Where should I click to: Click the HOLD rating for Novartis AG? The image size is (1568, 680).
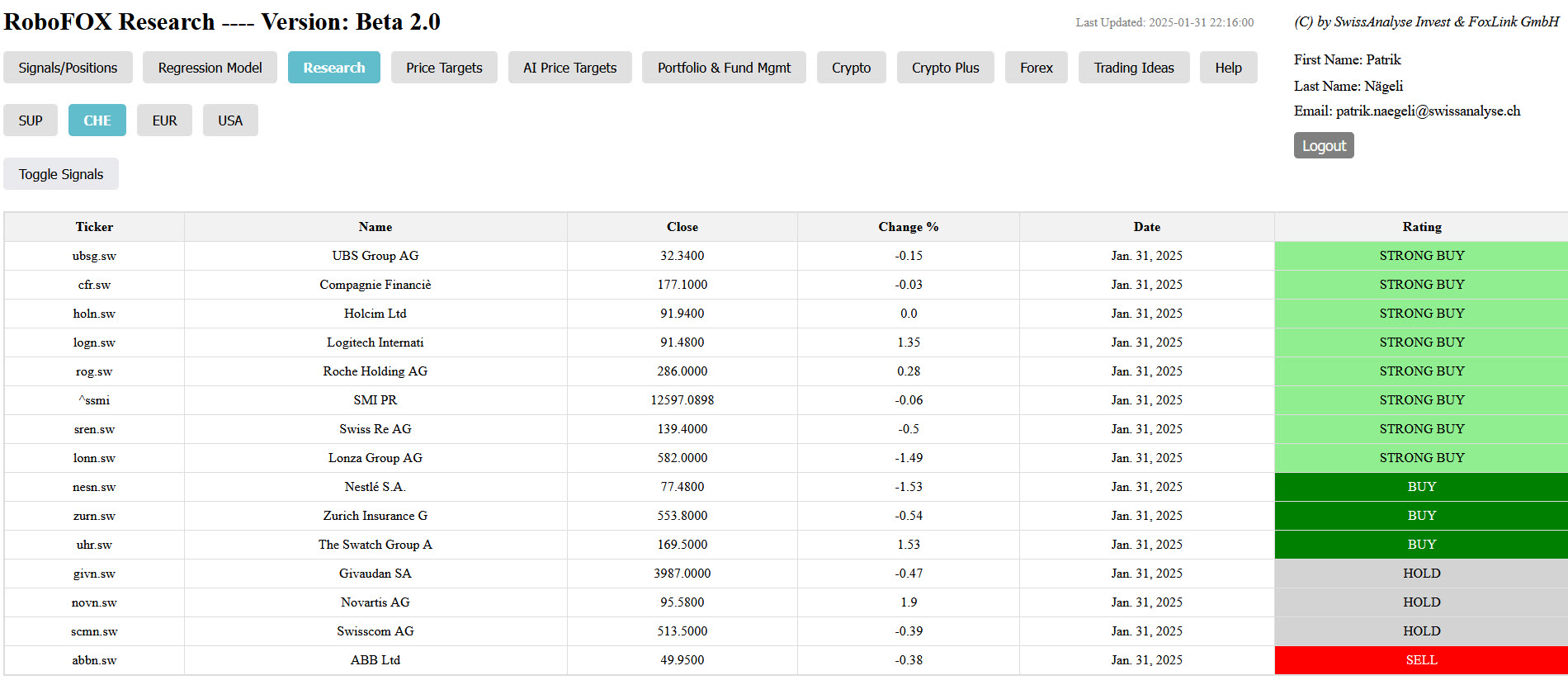point(1422,602)
